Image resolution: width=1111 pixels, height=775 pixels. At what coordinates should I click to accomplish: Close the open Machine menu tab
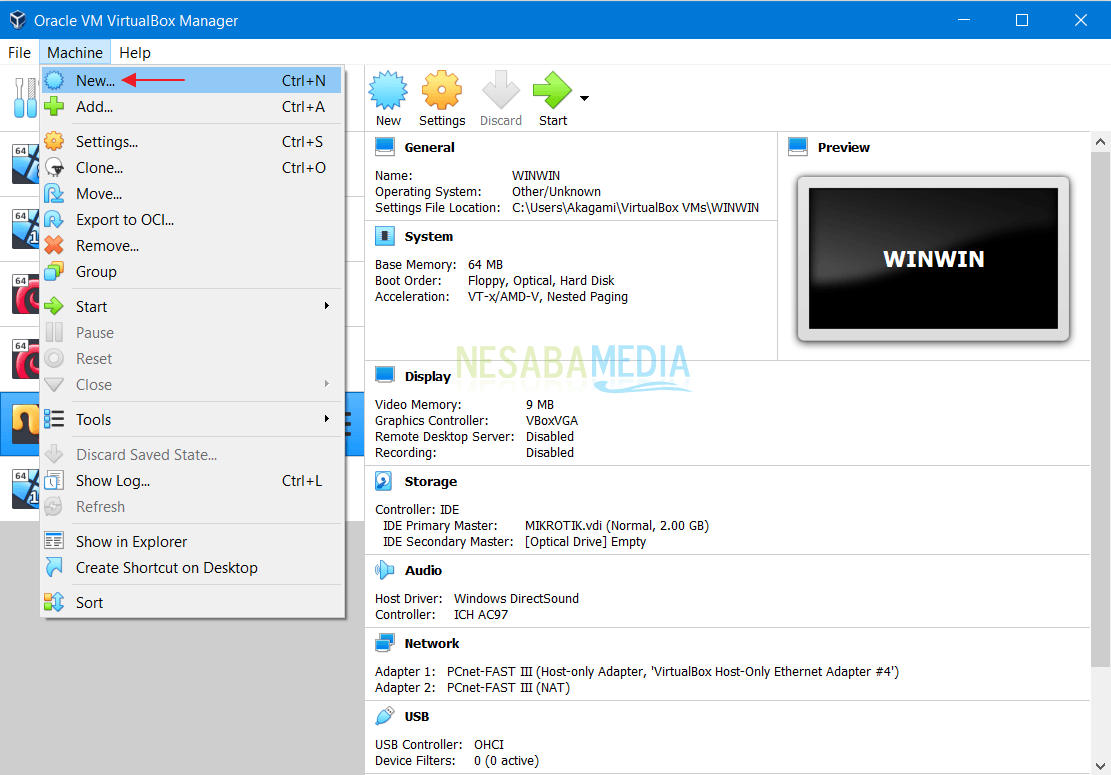point(75,52)
